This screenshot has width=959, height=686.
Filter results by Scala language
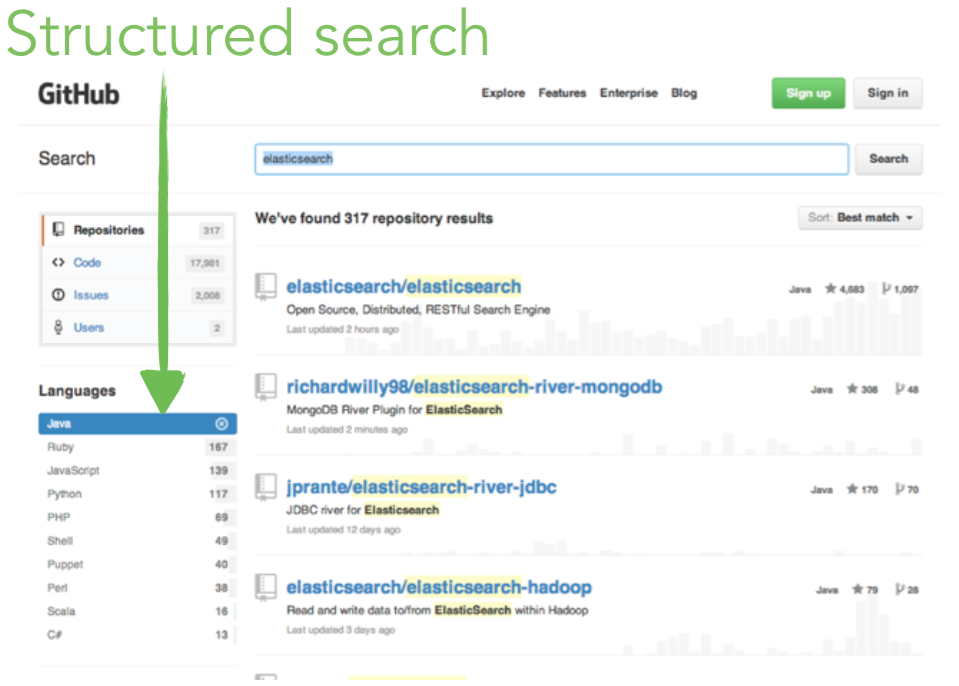(138, 611)
